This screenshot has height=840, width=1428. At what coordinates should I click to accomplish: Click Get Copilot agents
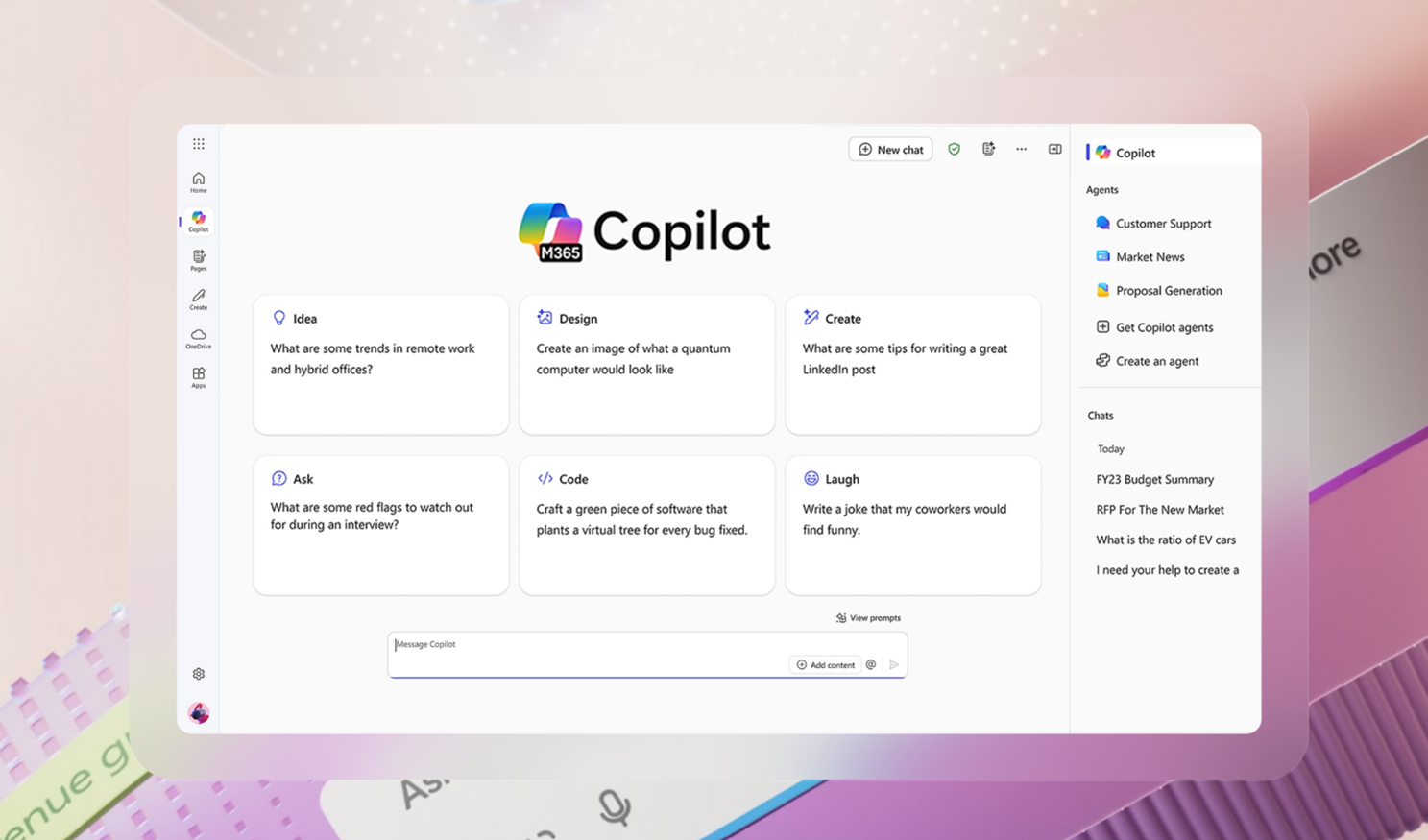[x=1154, y=327]
